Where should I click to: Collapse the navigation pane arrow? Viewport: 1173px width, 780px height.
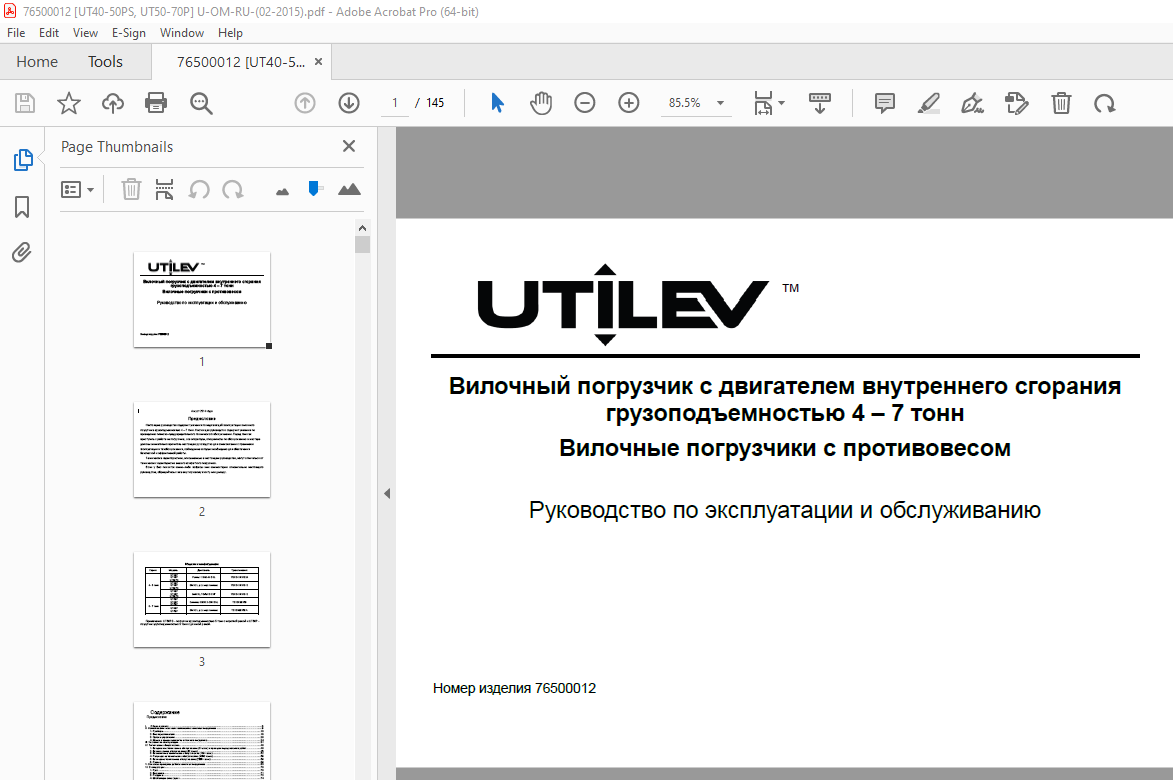[387, 494]
